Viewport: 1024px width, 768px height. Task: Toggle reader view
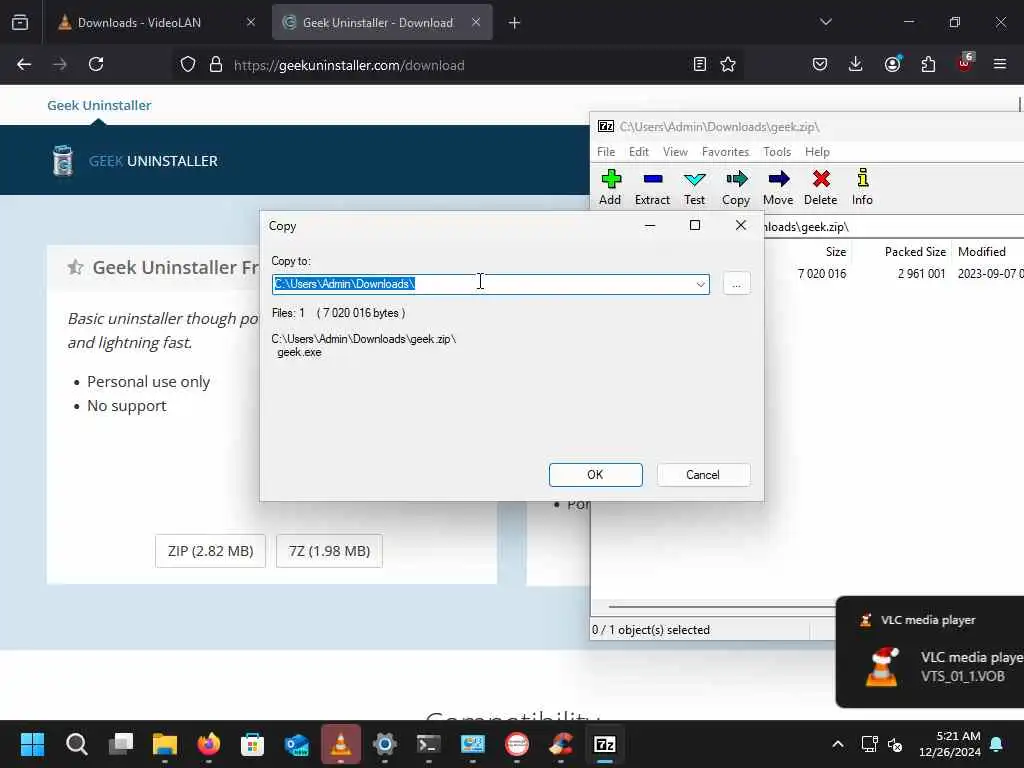tap(699, 64)
